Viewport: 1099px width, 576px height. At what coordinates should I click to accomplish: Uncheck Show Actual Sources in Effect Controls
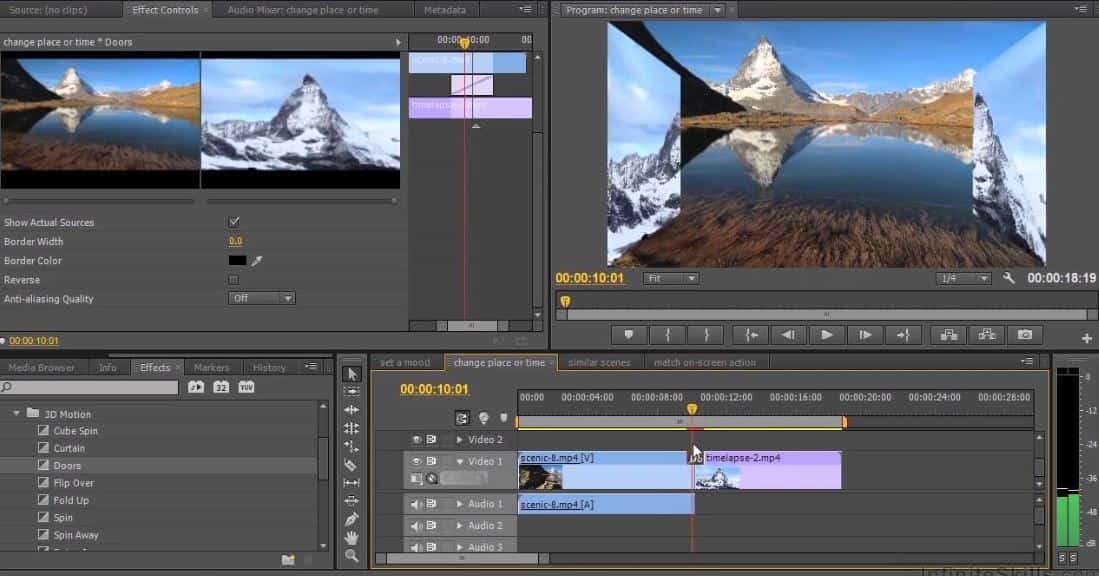click(233, 222)
